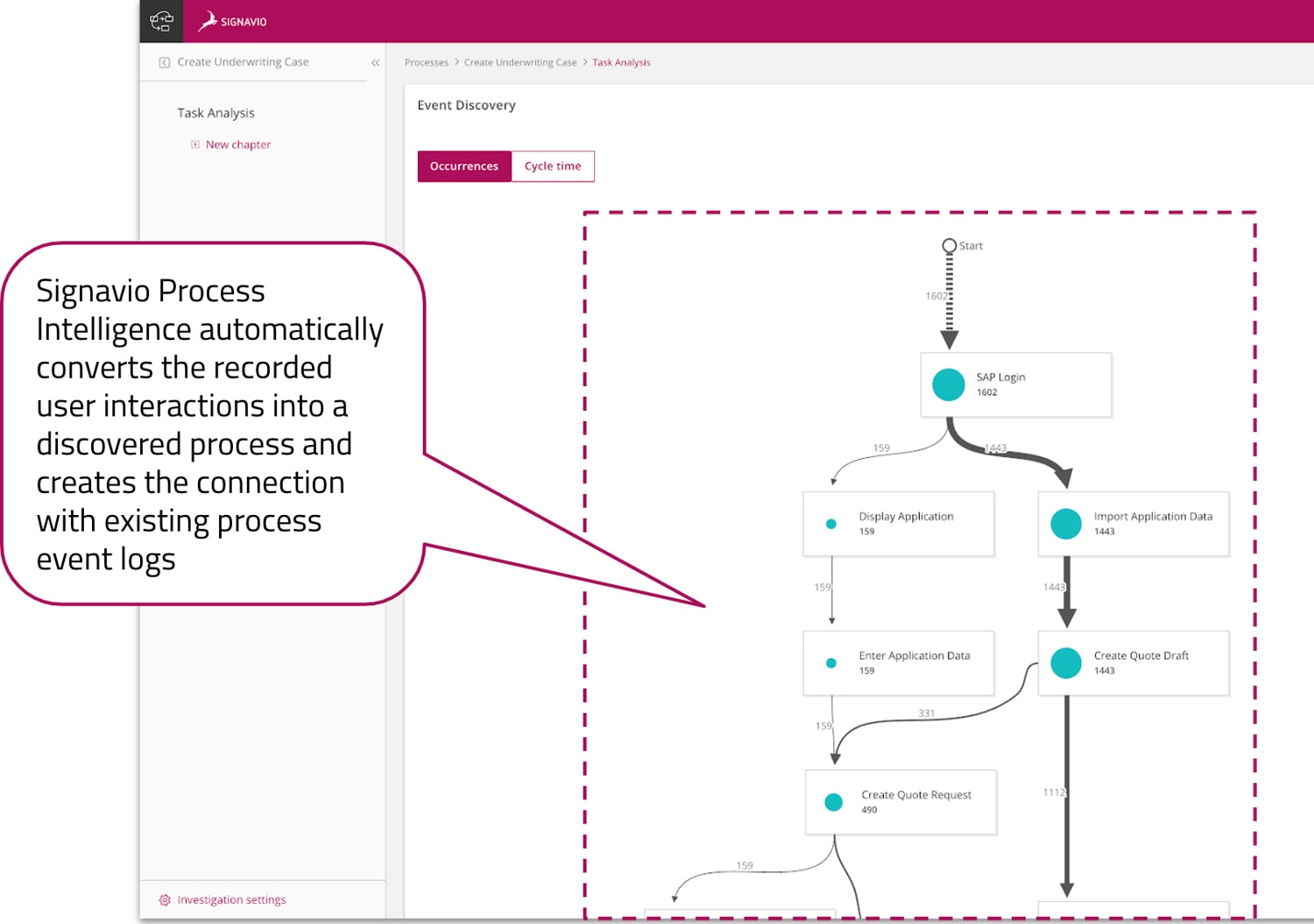Select the SAP Login node

[x=1016, y=384]
